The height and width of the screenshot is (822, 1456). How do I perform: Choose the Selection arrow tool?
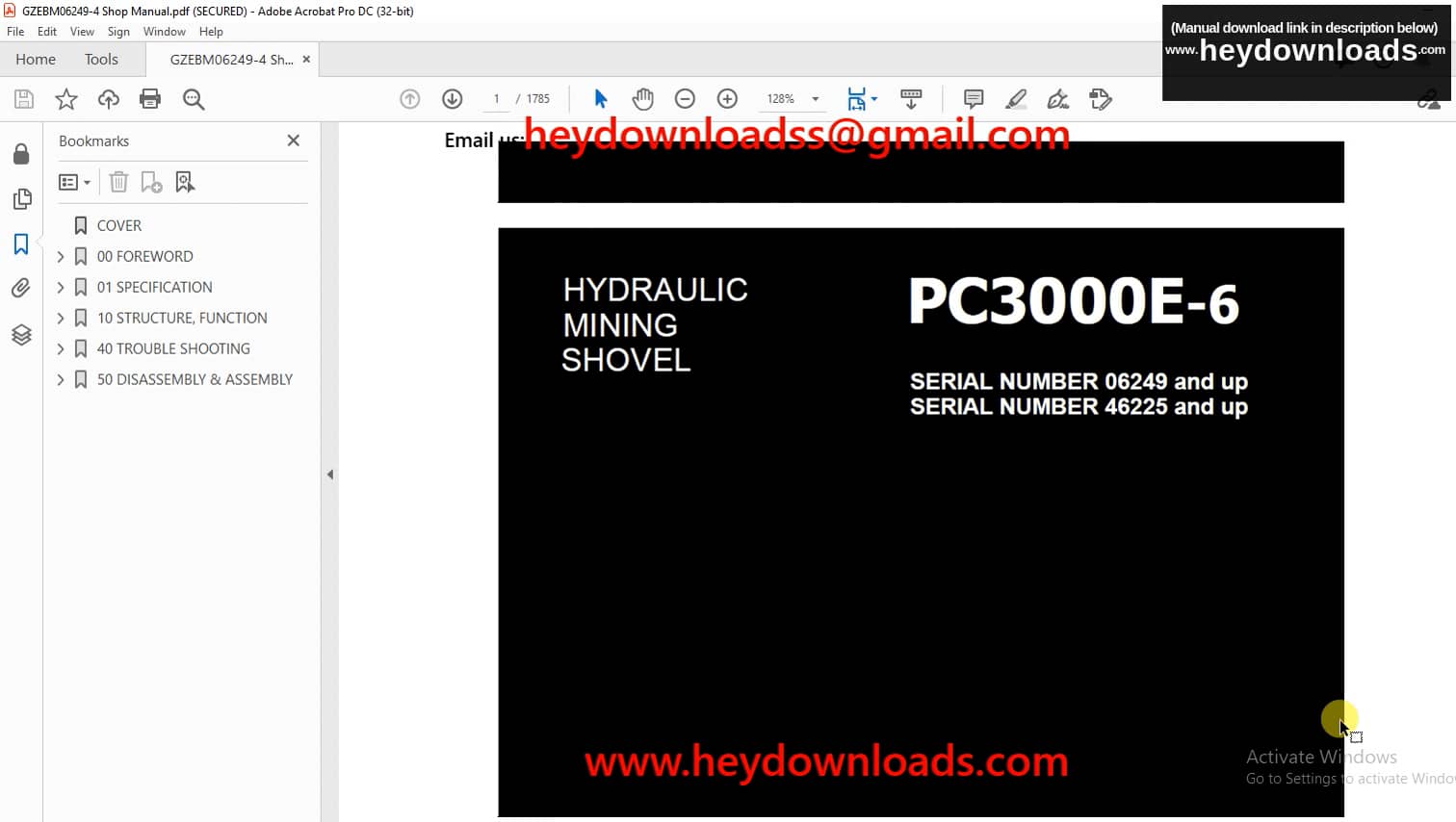pos(601,99)
